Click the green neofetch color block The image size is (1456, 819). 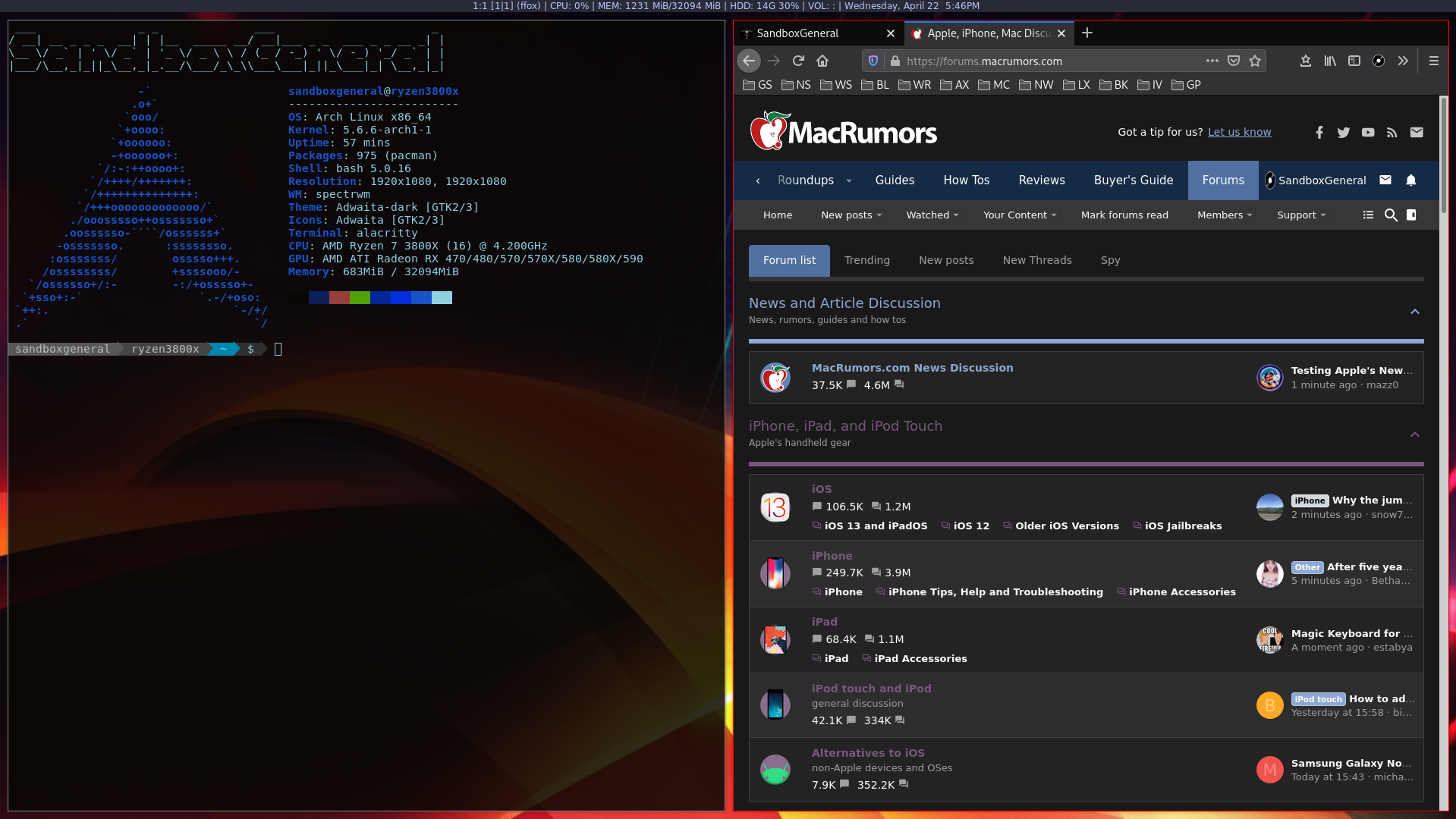coord(360,297)
